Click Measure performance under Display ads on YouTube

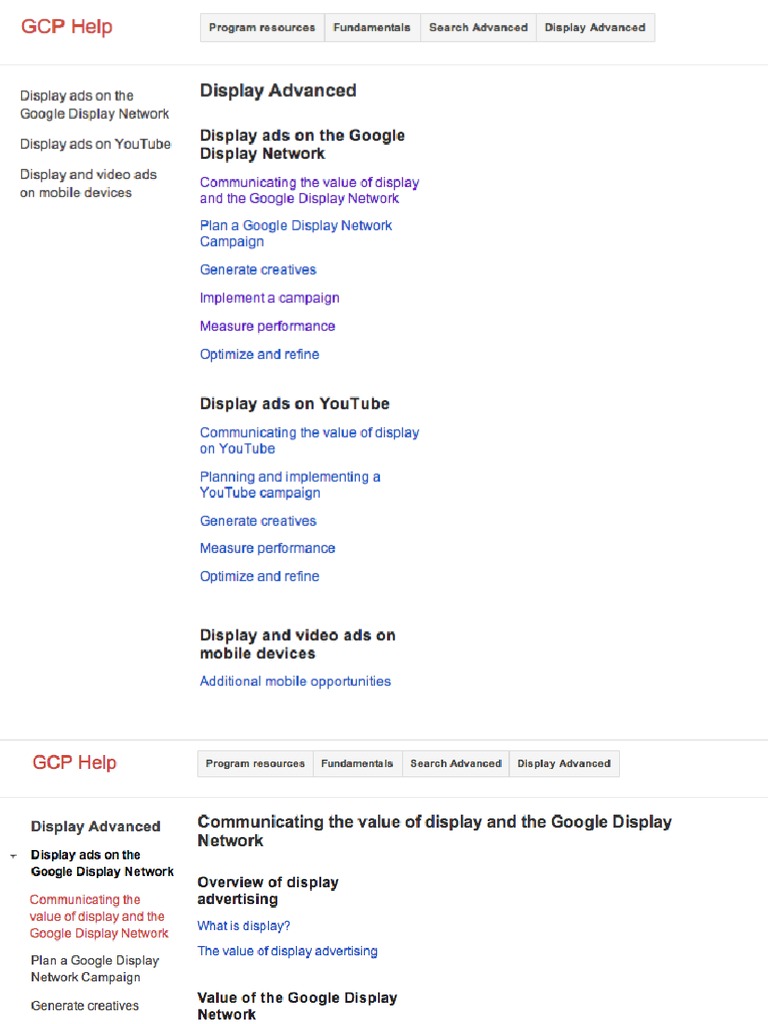[x=267, y=548]
